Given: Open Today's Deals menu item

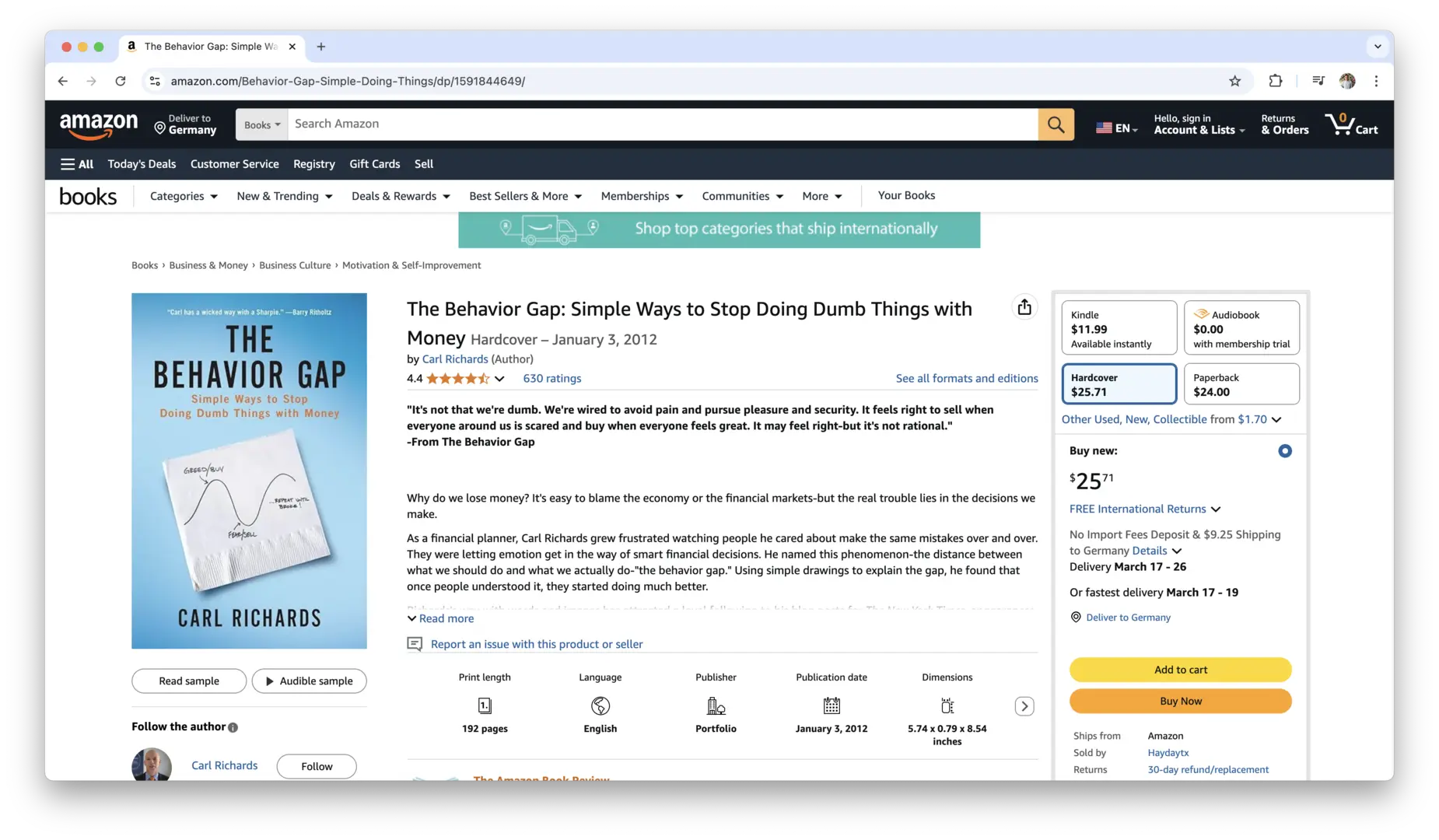Looking at the screenshot, I should click(142, 164).
